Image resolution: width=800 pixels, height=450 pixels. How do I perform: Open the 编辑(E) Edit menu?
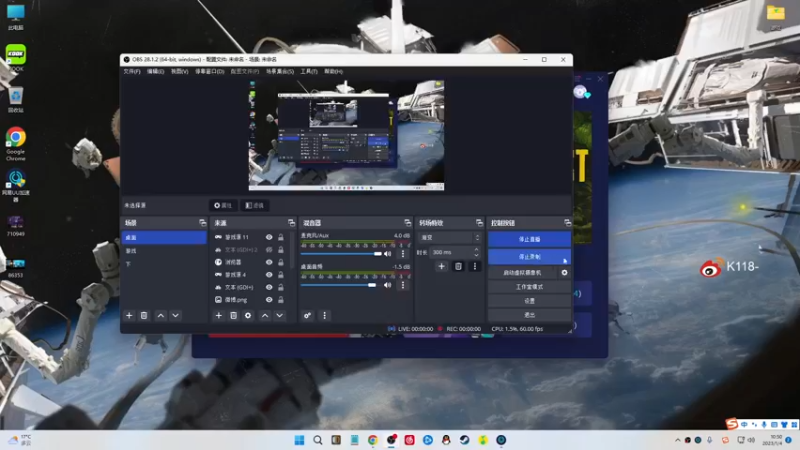(x=156, y=71)
